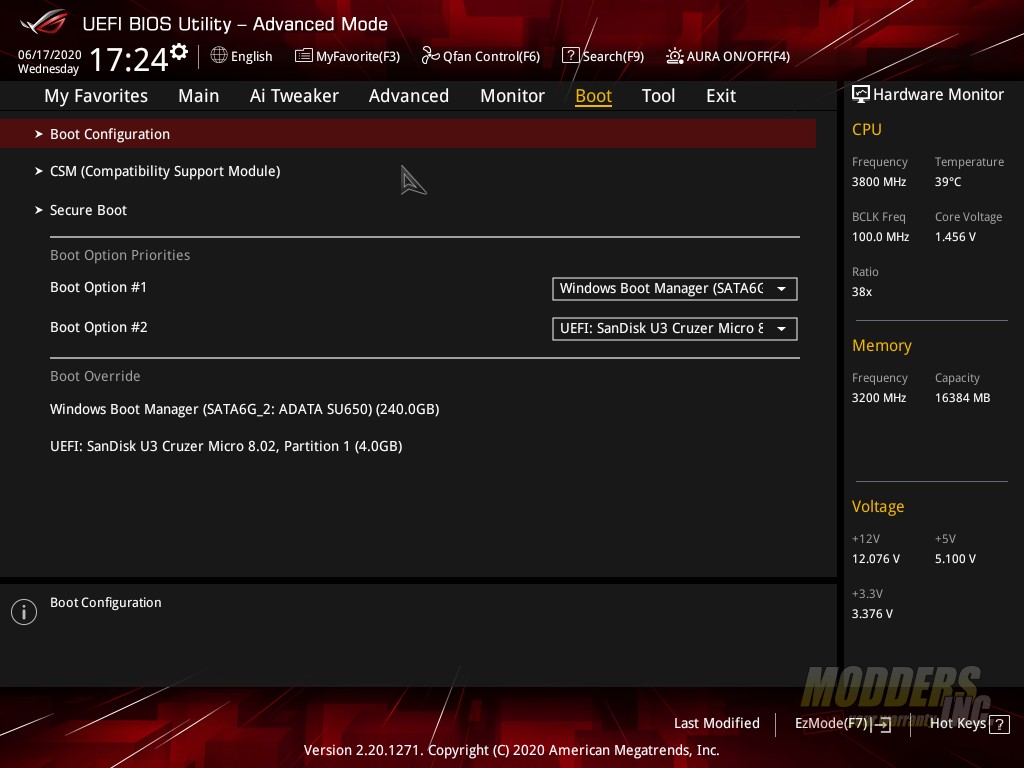
Task: Switch to EzMode(F7)
Action: [842, 724]
